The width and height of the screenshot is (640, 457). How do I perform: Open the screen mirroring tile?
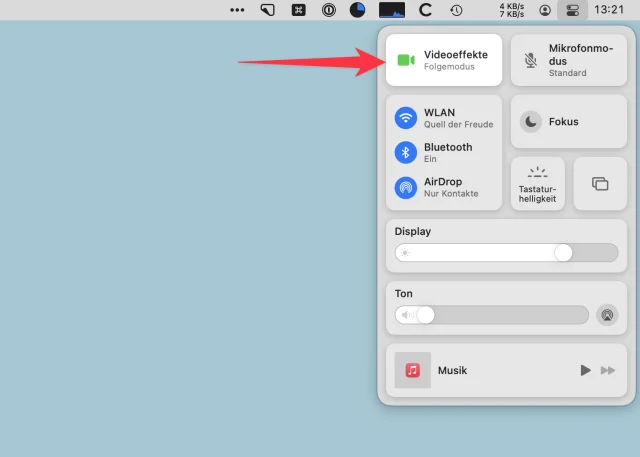pos(600,184)
